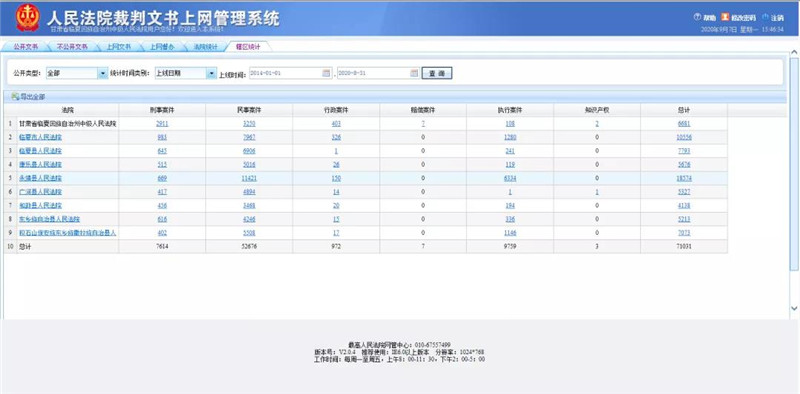The width and height of the screenshot is (800, 394).
Task: Open the 和政县人民法院 court link
Action: click(40, 206)
